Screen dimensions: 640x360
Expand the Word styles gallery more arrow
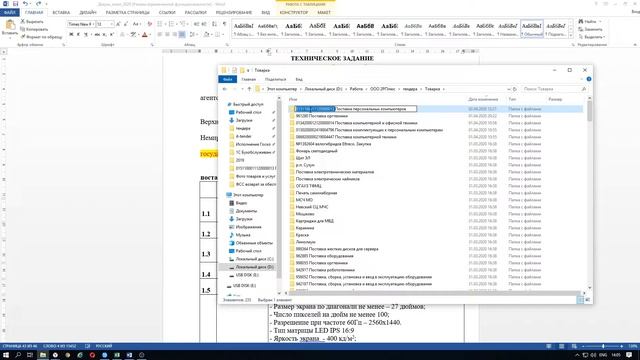571,36
